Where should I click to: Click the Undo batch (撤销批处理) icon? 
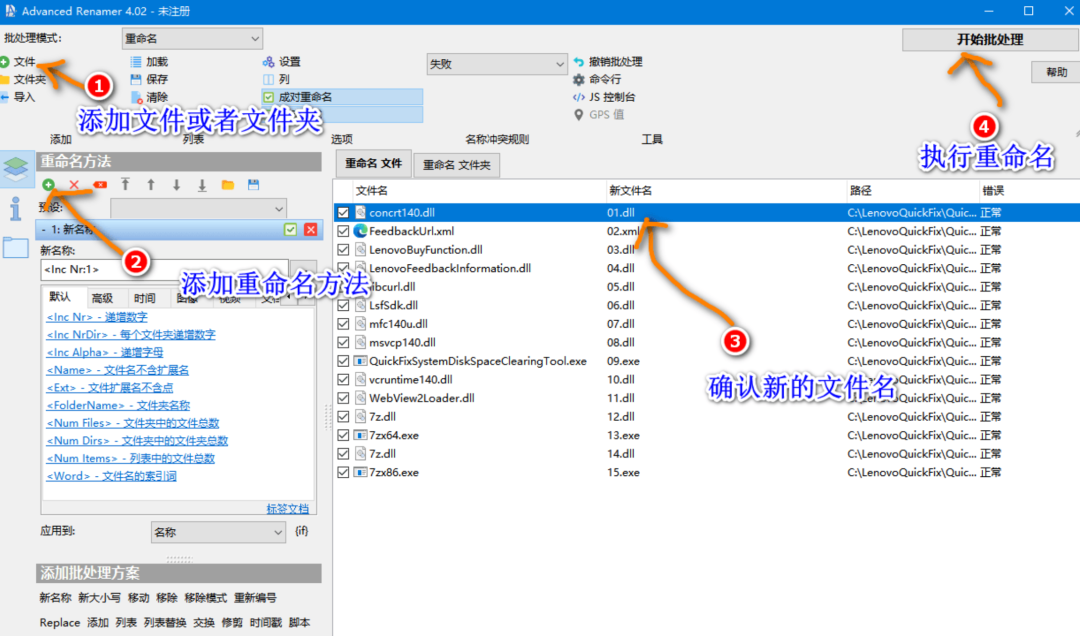579,62
